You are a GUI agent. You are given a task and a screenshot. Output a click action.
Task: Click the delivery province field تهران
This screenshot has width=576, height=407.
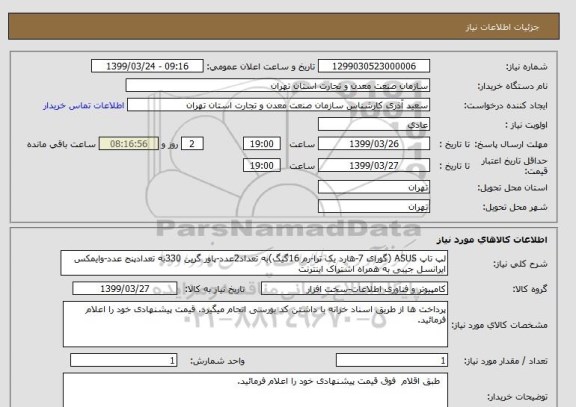374,187
